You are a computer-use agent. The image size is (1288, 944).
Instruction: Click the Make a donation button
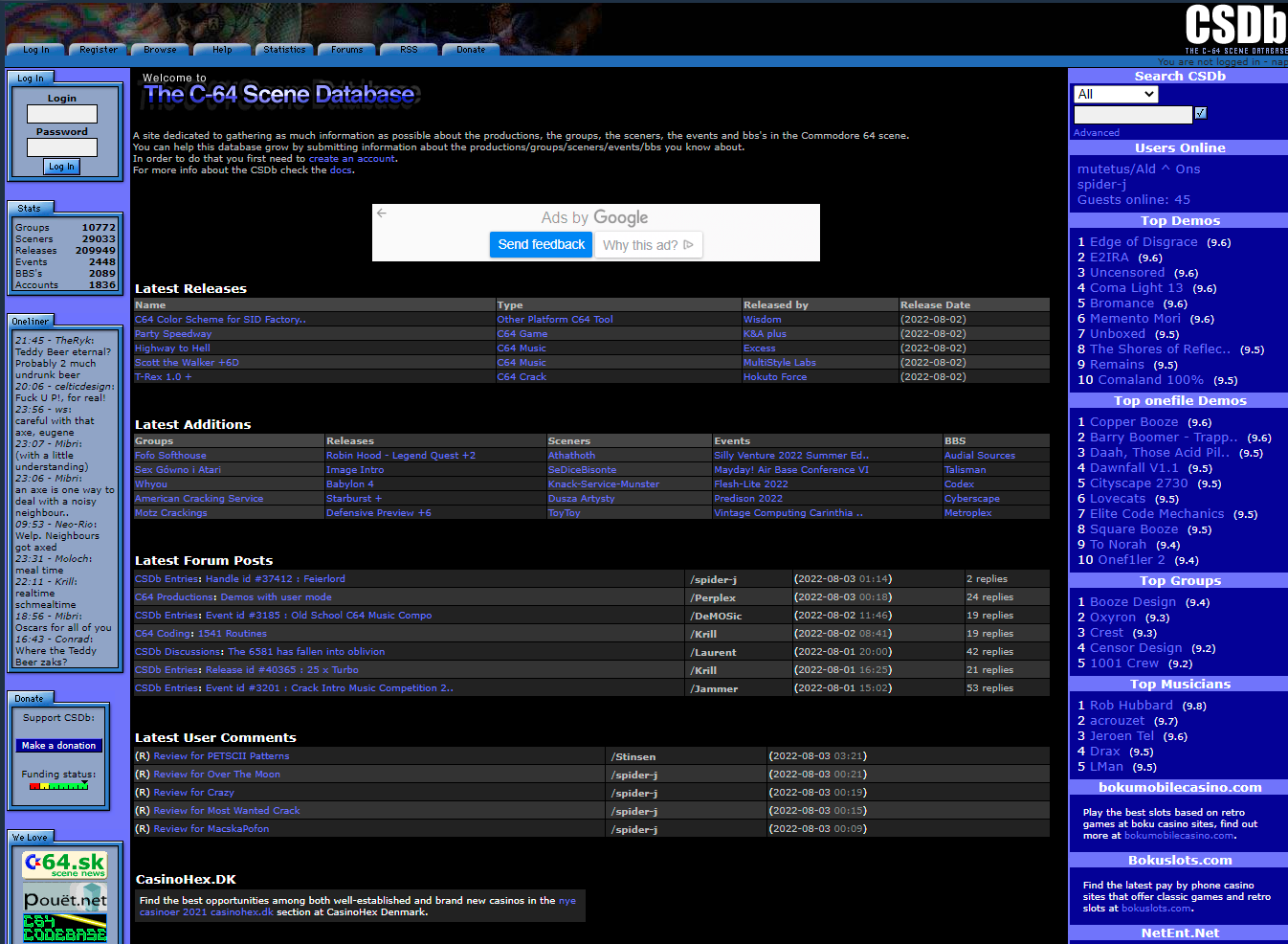(58, 746)
